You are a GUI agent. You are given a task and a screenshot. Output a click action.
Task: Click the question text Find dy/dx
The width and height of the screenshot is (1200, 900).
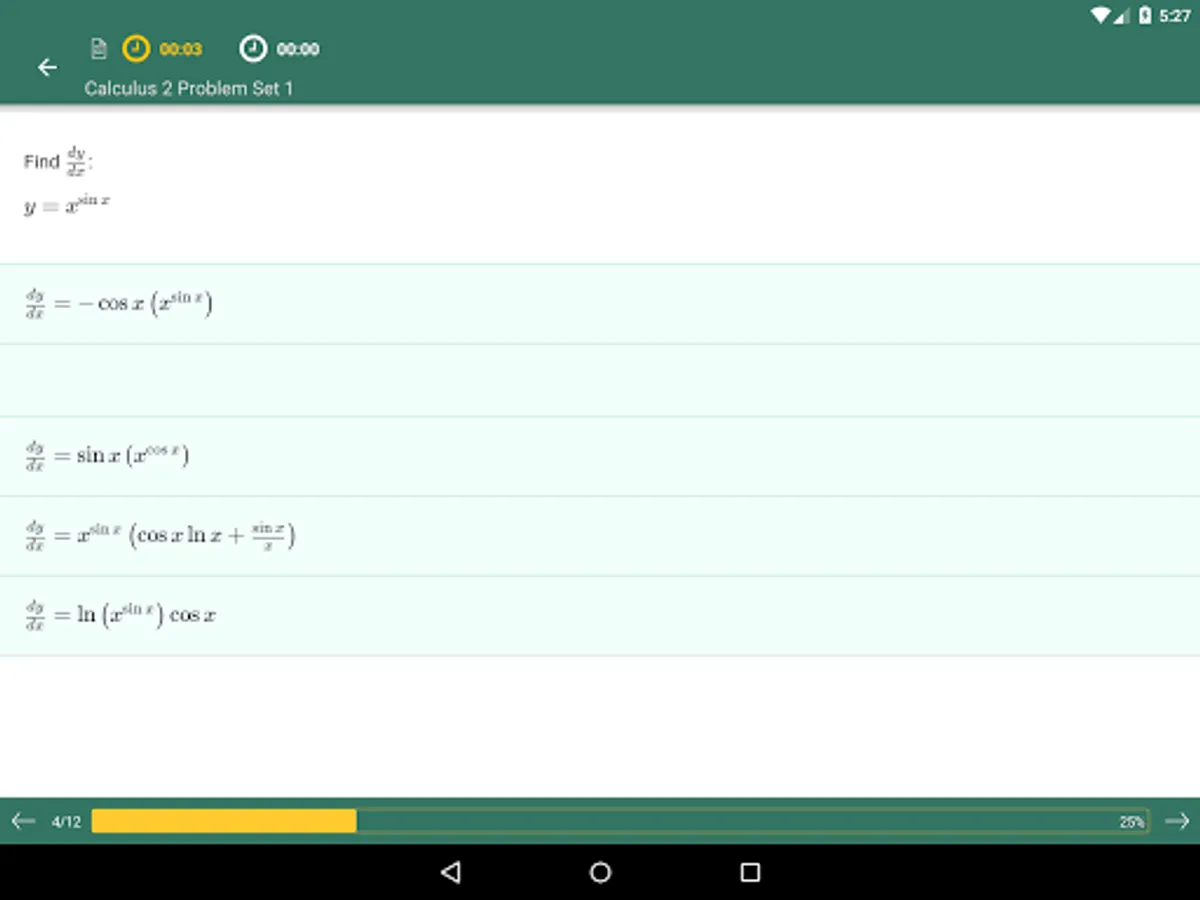coord(58,160)
